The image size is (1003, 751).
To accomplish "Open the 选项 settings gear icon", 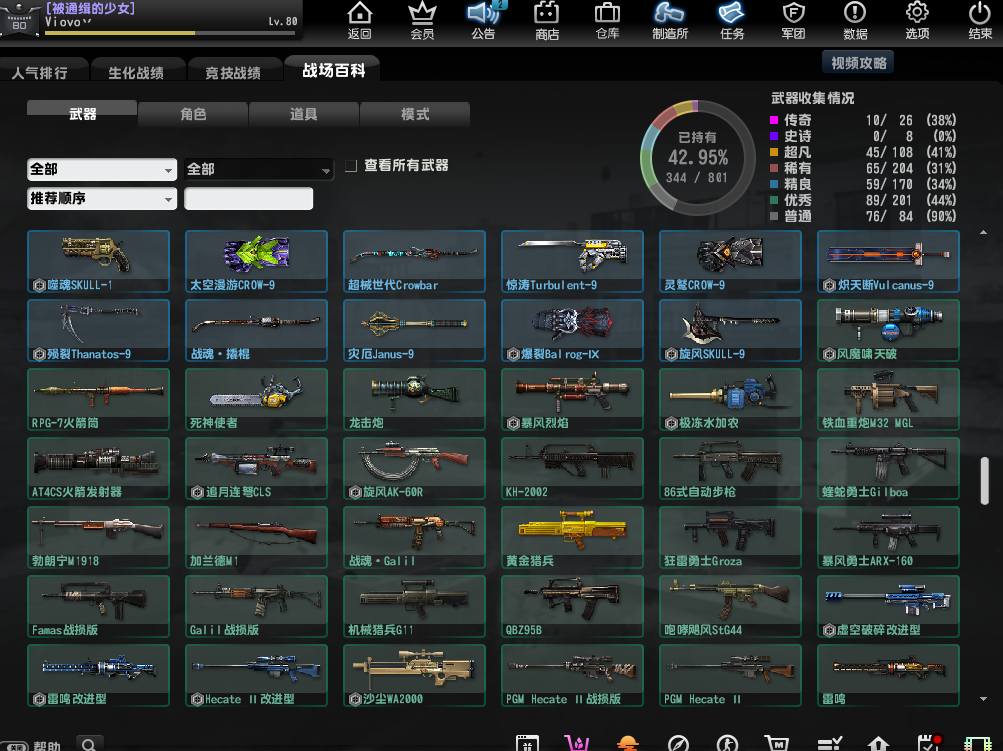I will tap(917, 20).
